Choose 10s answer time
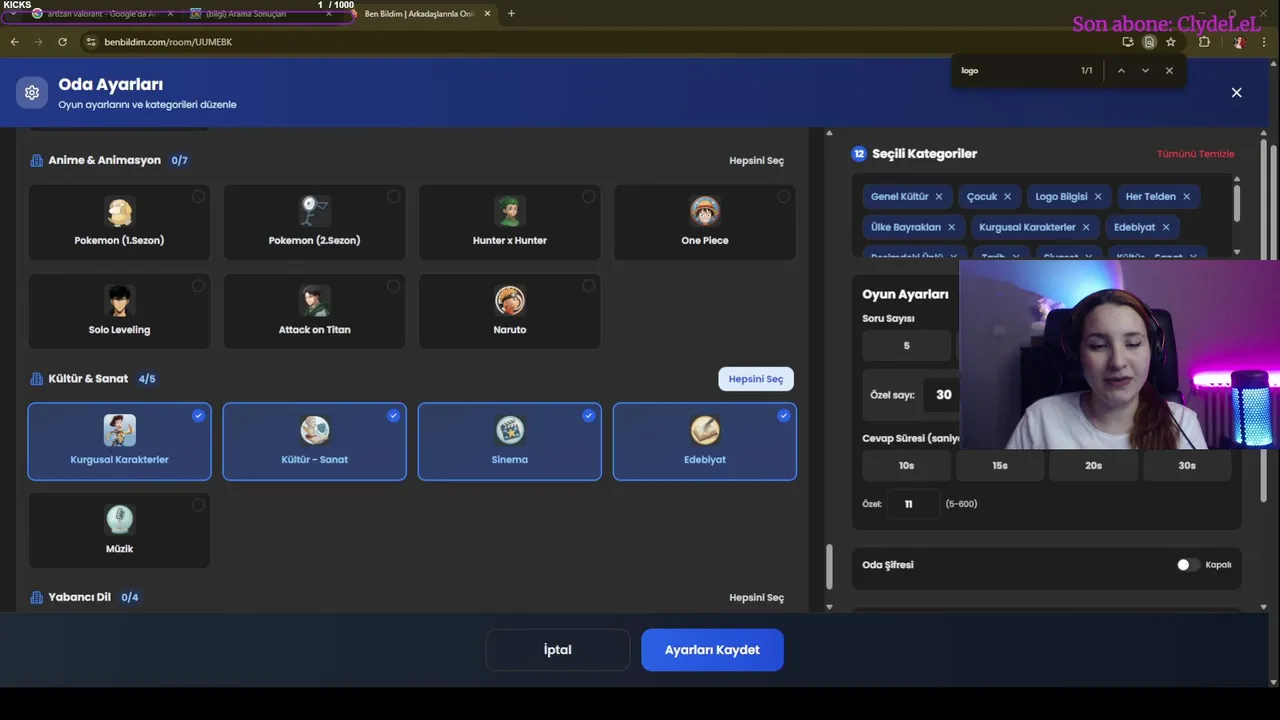Viewport: 1280px width, 720px height. [x=906, y=465]
